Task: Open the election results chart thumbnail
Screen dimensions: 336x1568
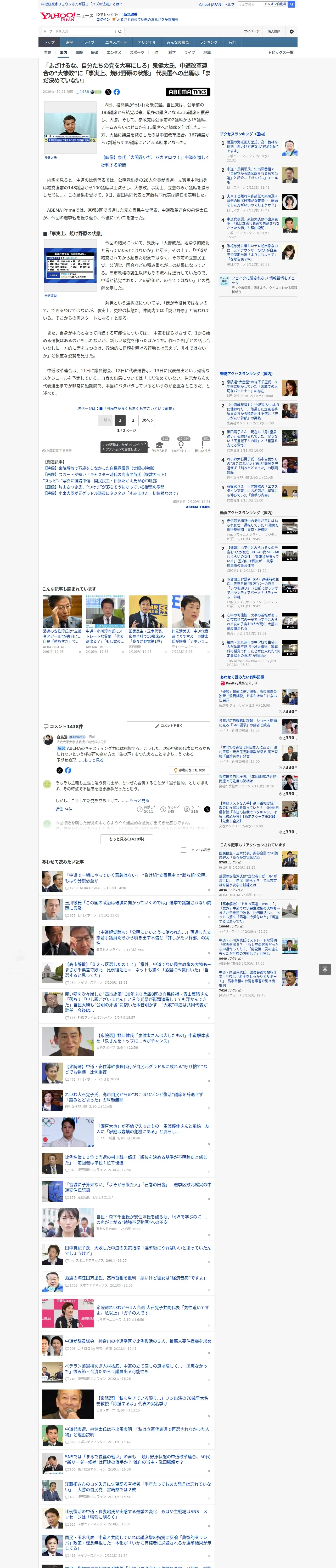Action: [70, 266]
